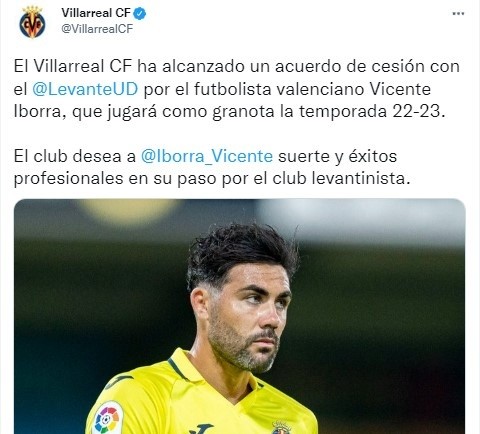The width and height of the screenshot is (480, 434).
Task: Click the blue verified checkmark badge
Action: coord(140,13)
